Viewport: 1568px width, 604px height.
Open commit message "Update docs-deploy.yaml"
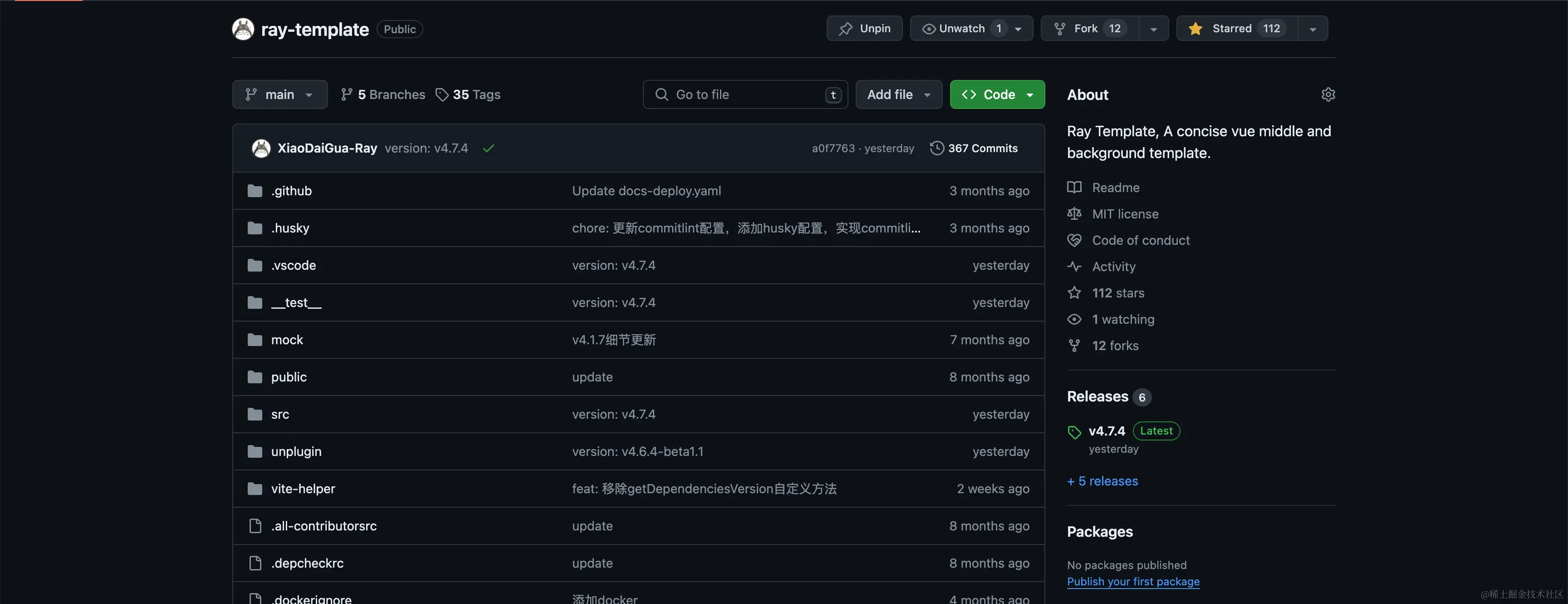coord(647,190)
